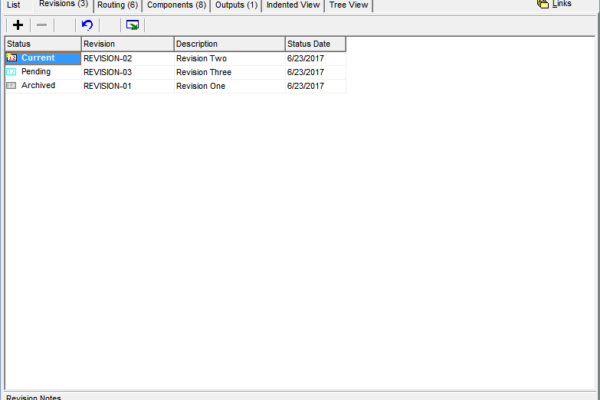This screenshot has height=400, width=600.
Task: Click the Links folder icon
Action: 543,4
